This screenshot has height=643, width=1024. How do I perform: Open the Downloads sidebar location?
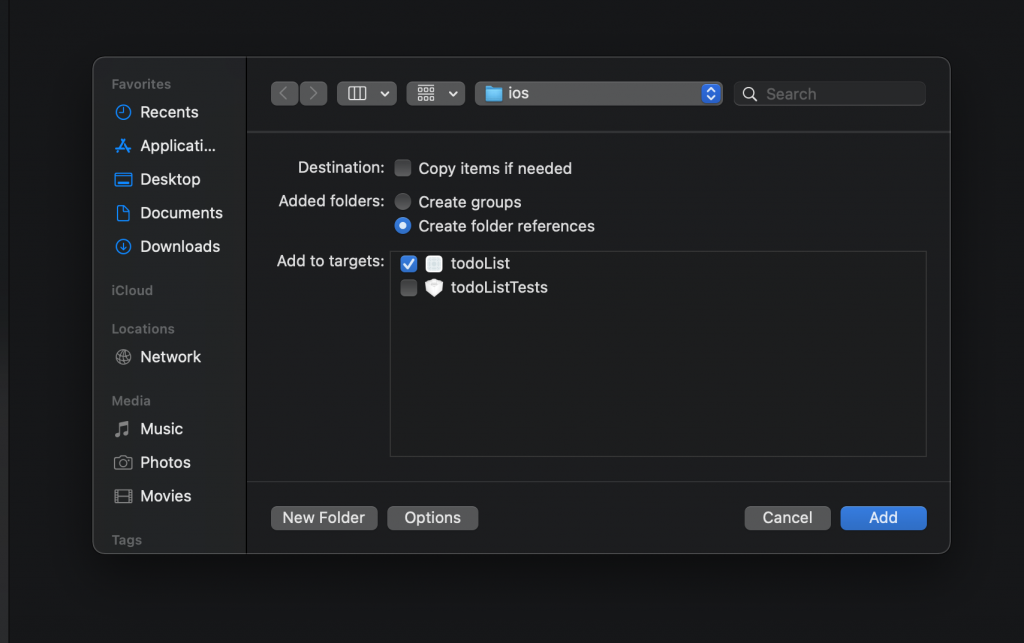(179, 246)
